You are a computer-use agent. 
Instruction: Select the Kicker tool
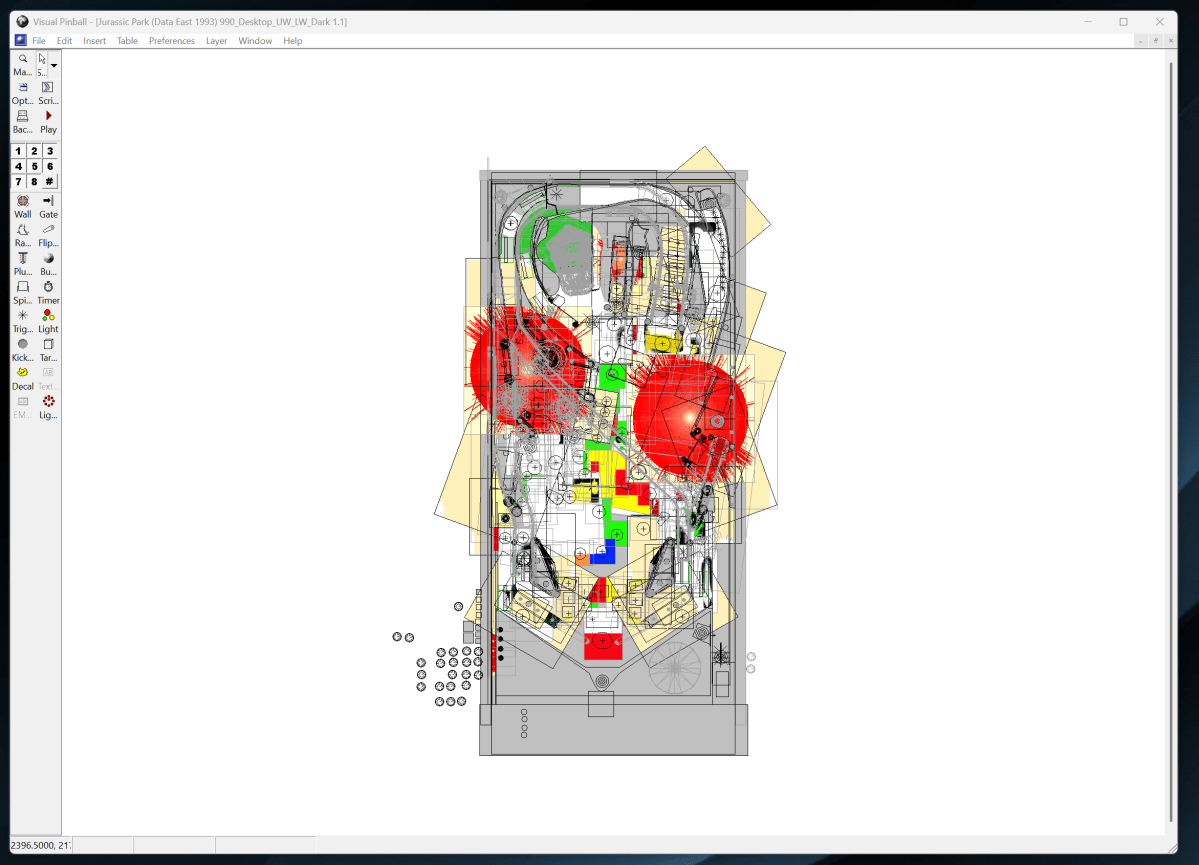click(x=22, y=350)
